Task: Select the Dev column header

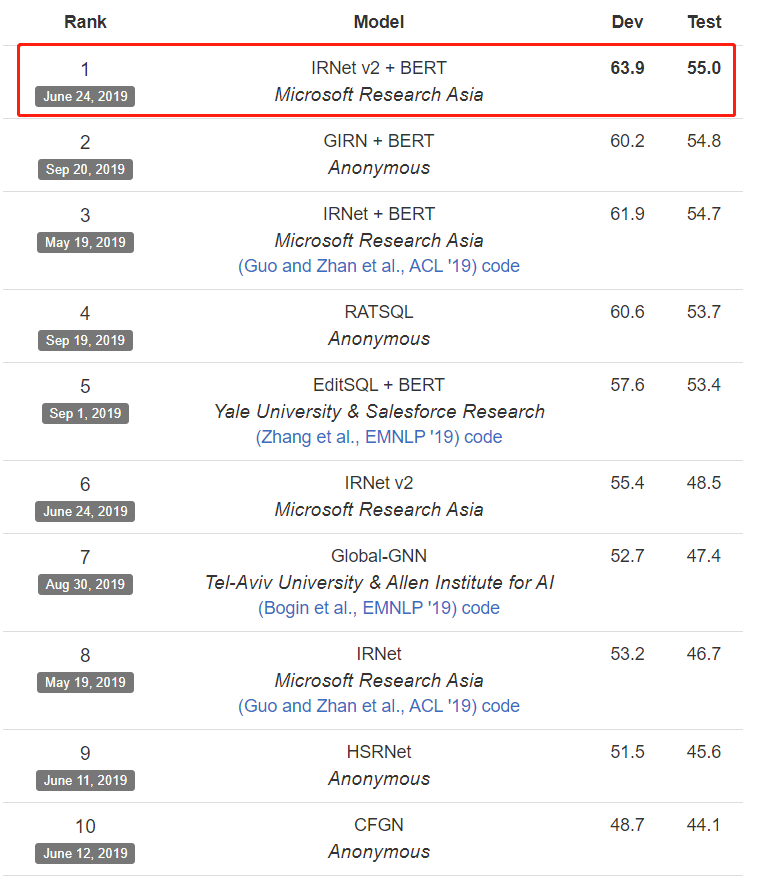Action: coord(627,22)
